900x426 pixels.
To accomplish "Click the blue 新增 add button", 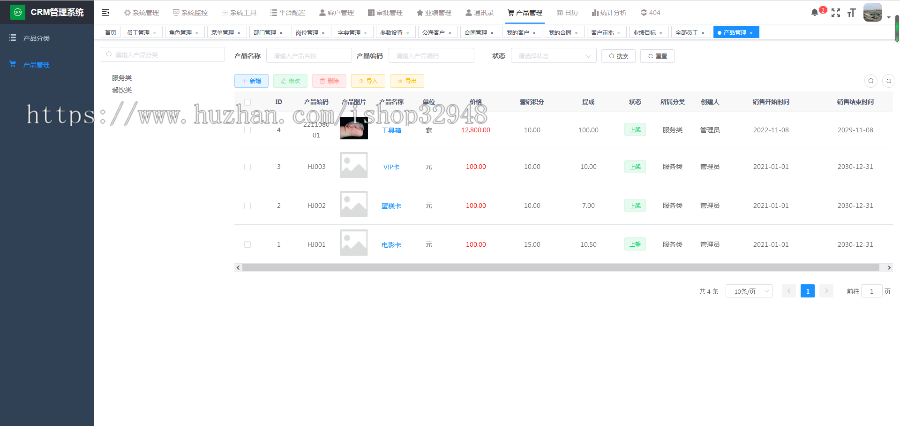I will point(251,80).
